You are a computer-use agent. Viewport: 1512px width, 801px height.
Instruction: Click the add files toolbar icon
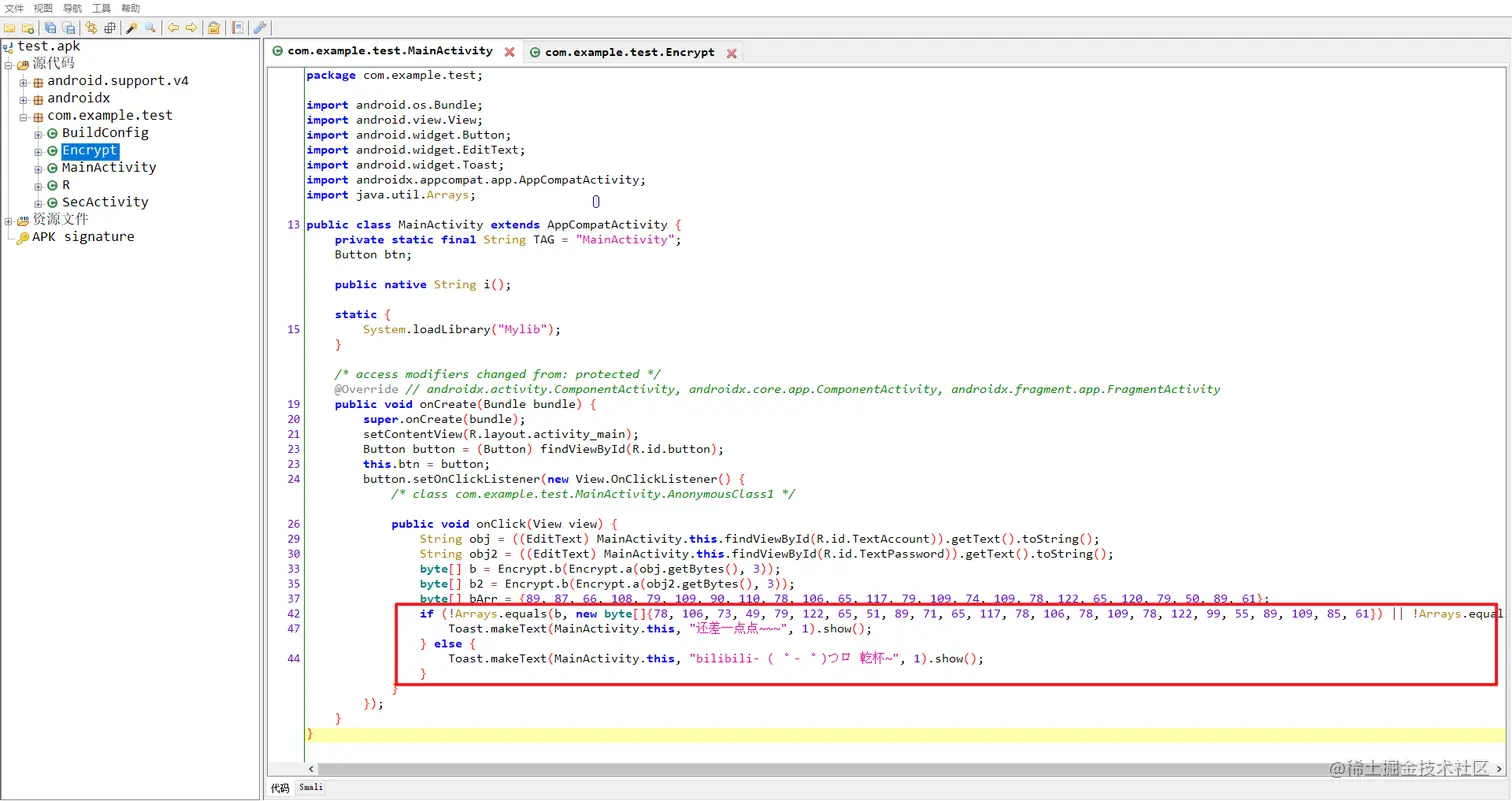pyautogui.click(x=28, y=28)
